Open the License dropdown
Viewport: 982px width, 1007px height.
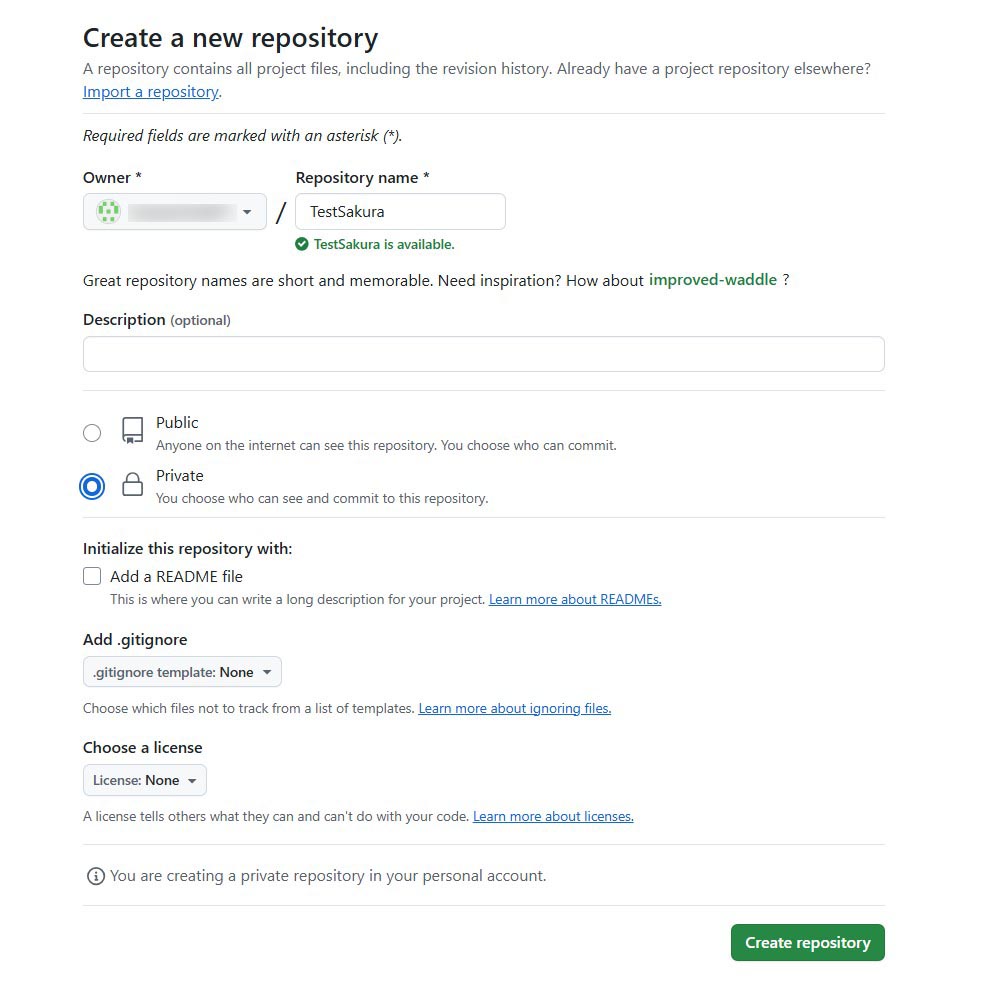[x=145, y=780]
